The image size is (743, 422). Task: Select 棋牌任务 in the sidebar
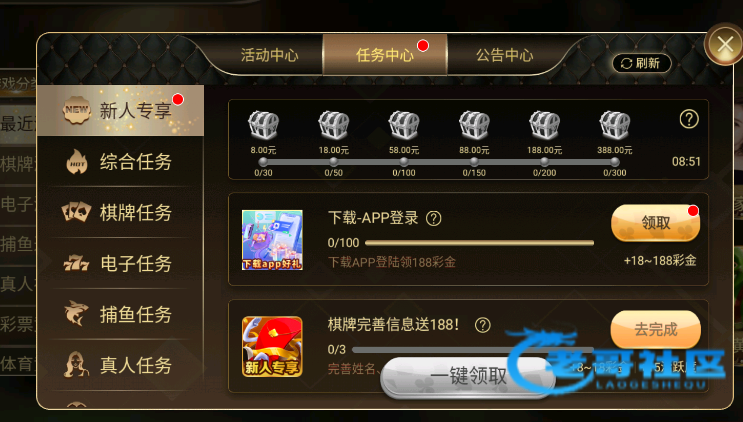tap(120, 213)
